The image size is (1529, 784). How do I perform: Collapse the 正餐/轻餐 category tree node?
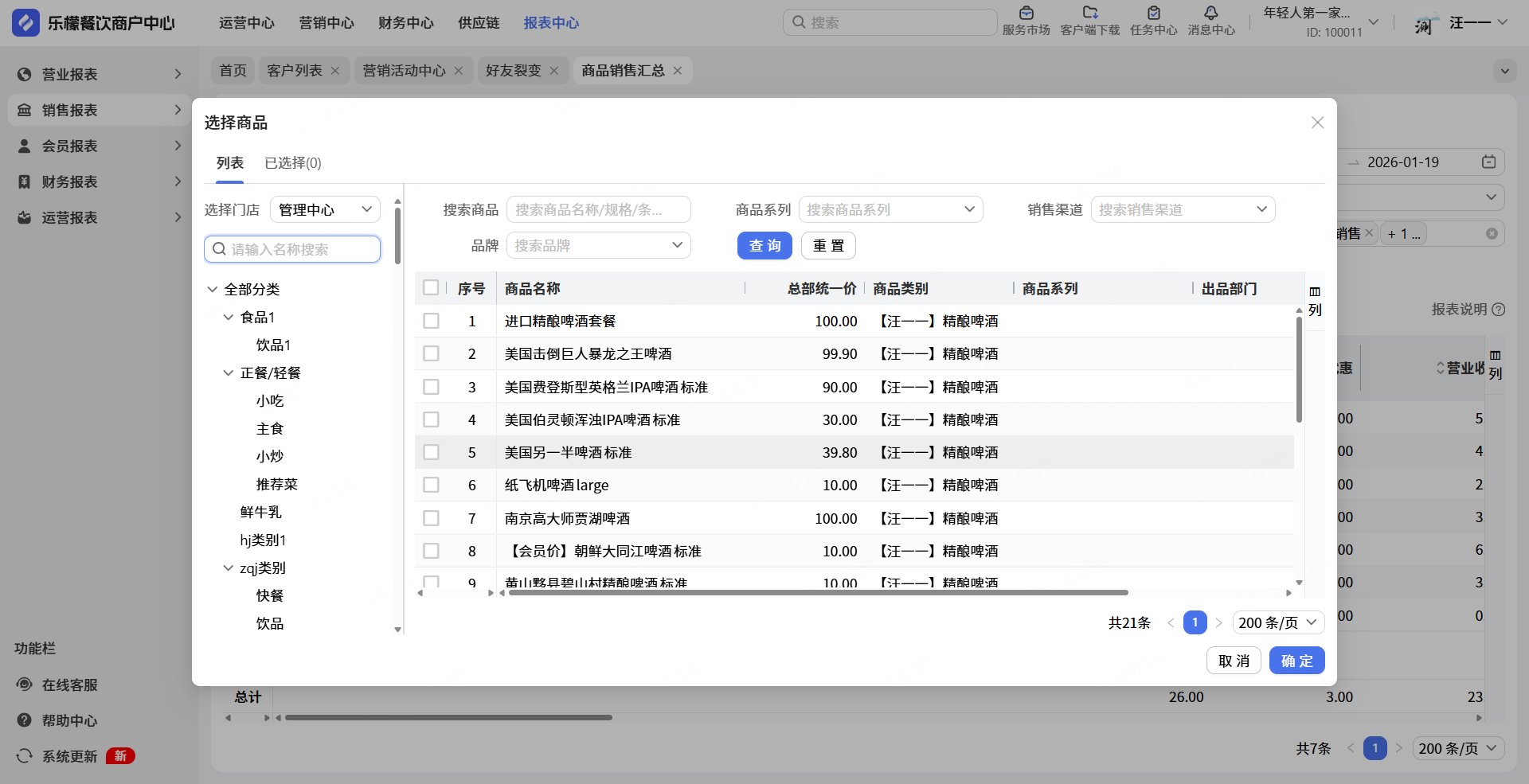[x=229, y=372]
